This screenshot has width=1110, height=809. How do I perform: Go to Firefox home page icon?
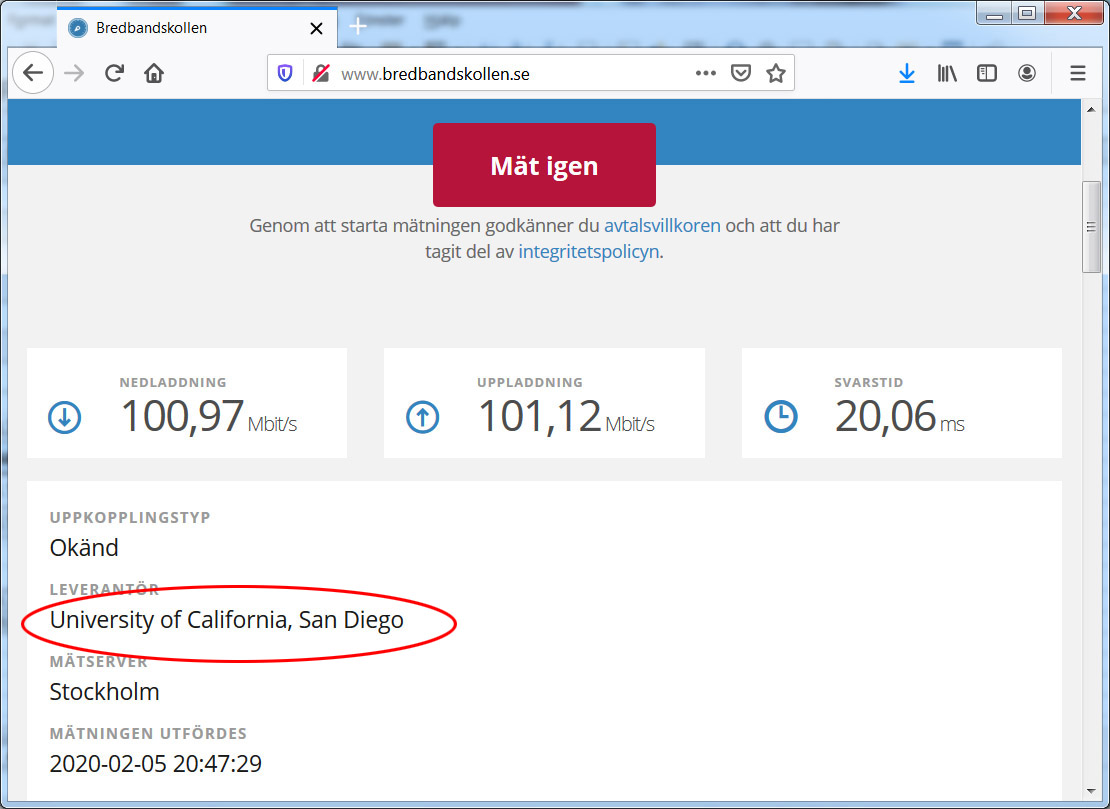(x=154, y=73)
